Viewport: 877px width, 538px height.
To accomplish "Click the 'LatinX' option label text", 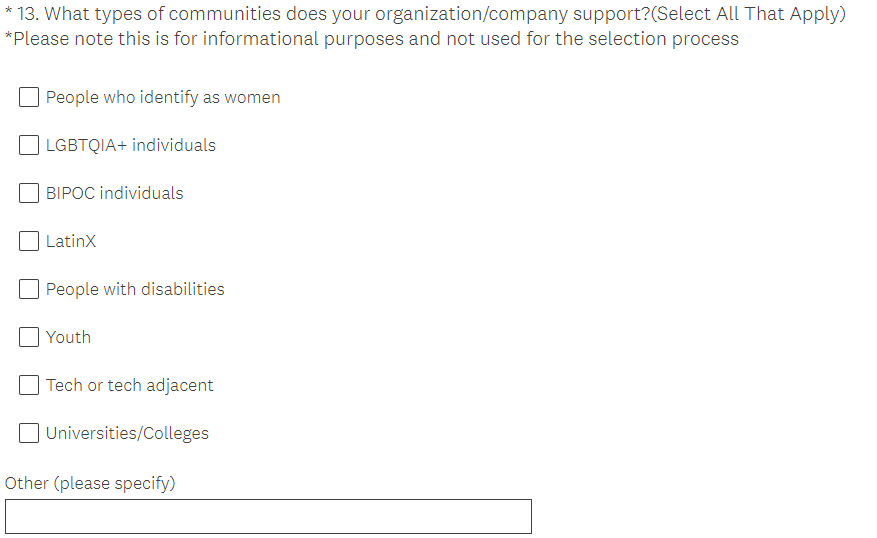I will pyautogui.click(x=71, y=241).
